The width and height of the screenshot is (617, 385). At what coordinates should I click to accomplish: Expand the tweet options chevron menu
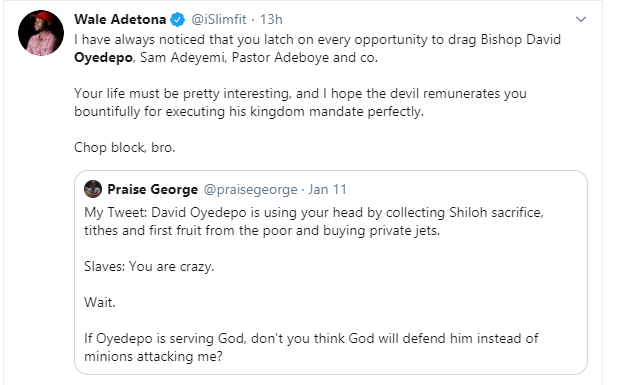[x=581, y=19]
